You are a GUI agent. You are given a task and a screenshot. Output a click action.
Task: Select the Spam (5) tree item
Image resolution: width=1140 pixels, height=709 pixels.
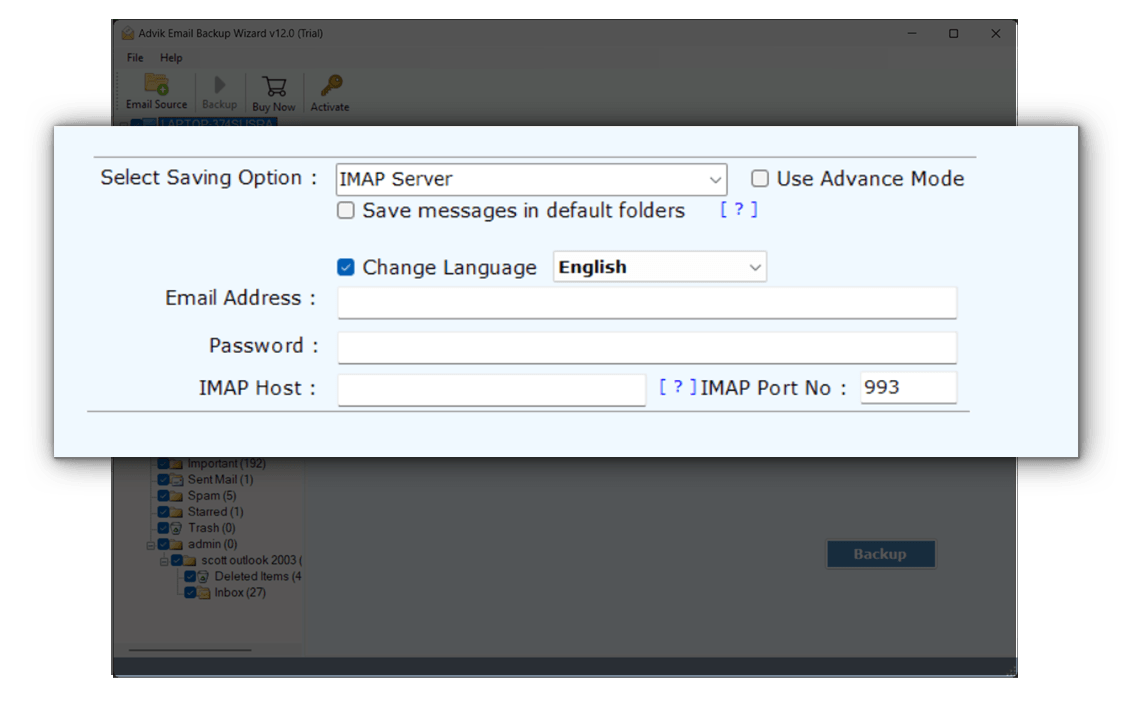(x=212, y=496)
